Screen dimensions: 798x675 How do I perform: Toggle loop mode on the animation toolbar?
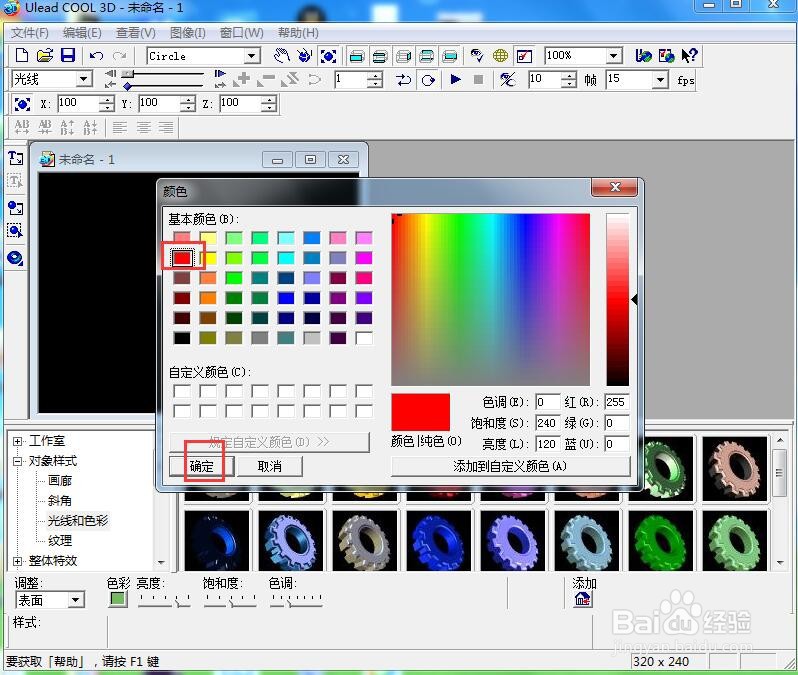coord(428,80)
